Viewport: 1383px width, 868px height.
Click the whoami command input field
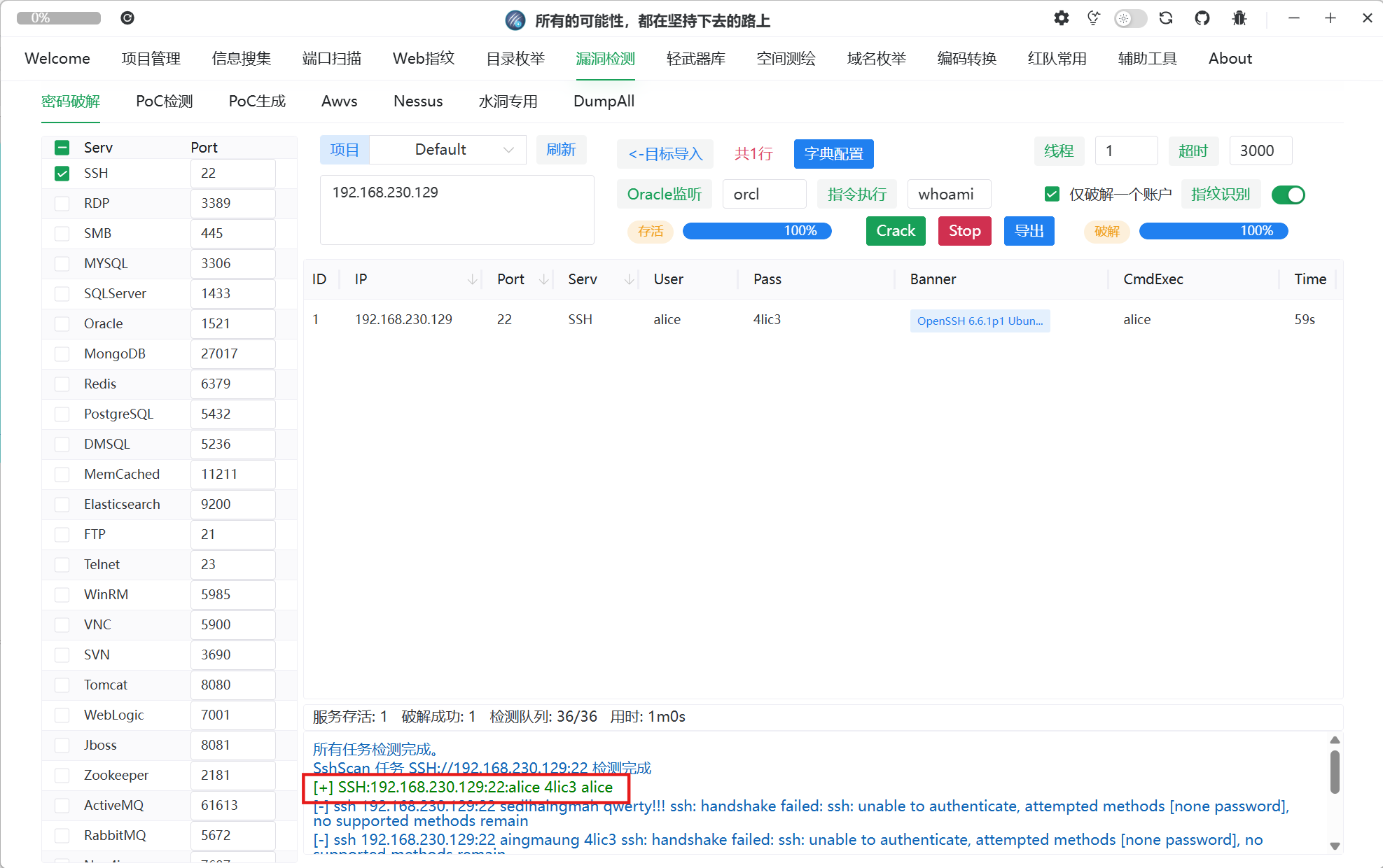pos(948,195)
